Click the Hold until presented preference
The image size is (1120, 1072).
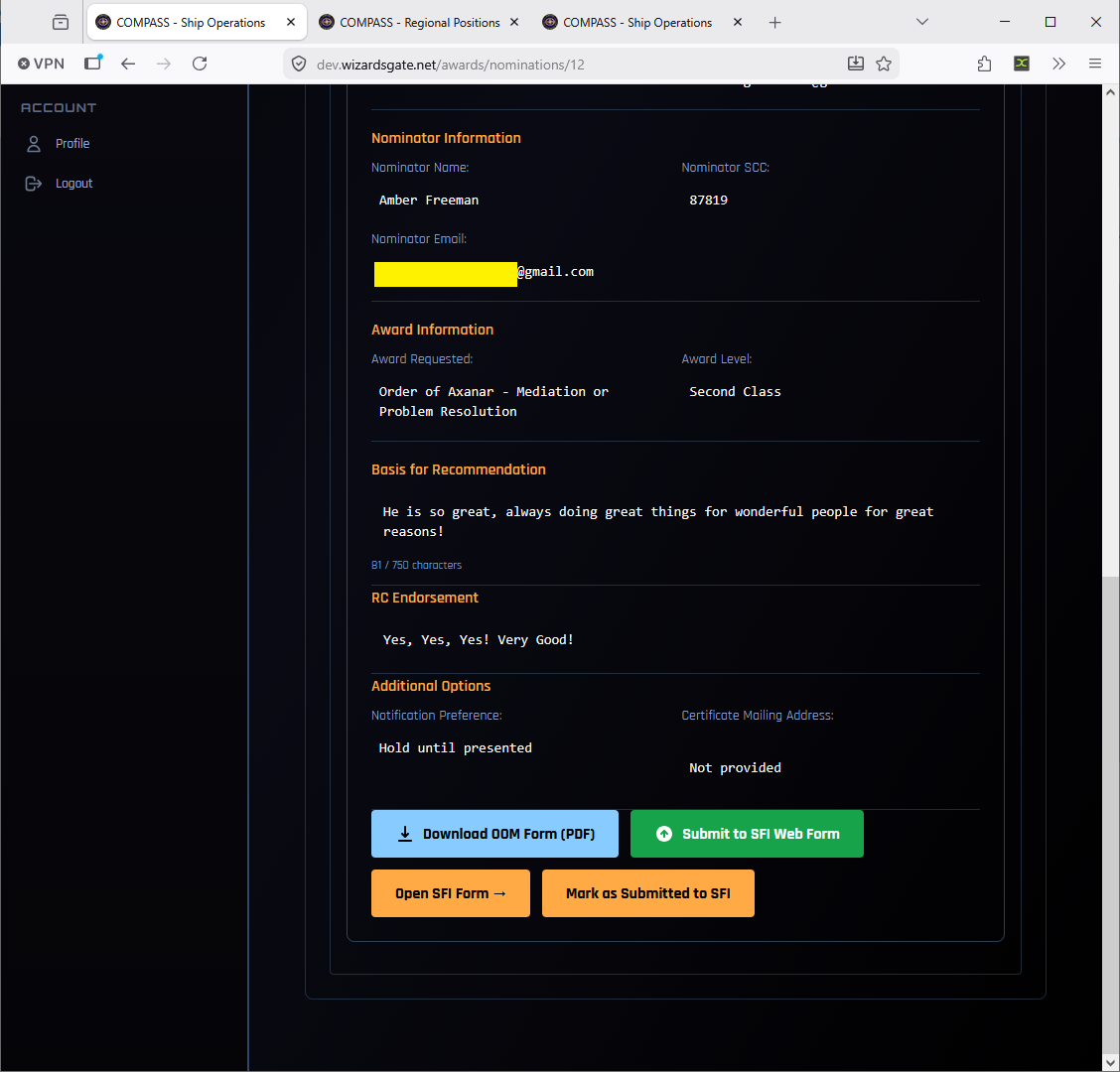pyautogui.click(x=455, y=747)
